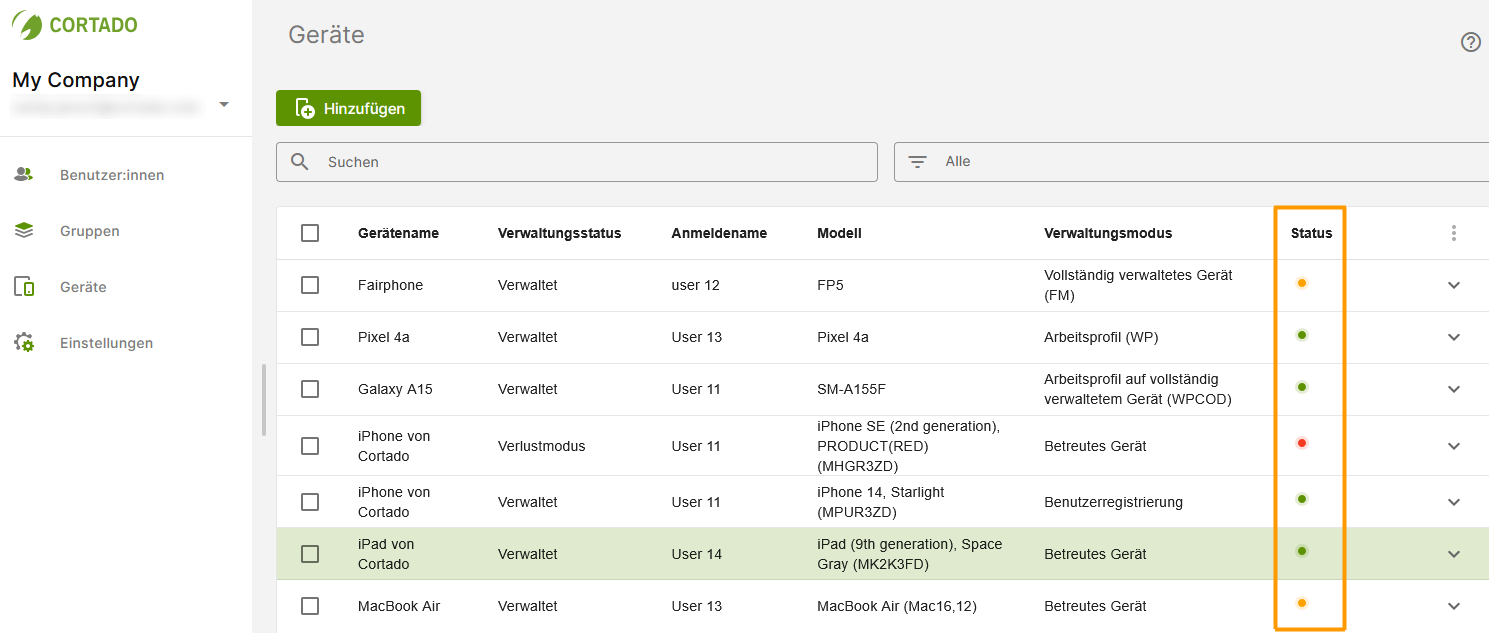The height and width of the screenshot is (633, 1489).
Task: Click the orange status dot for MacBook Air
Action: coord(1301,603)
